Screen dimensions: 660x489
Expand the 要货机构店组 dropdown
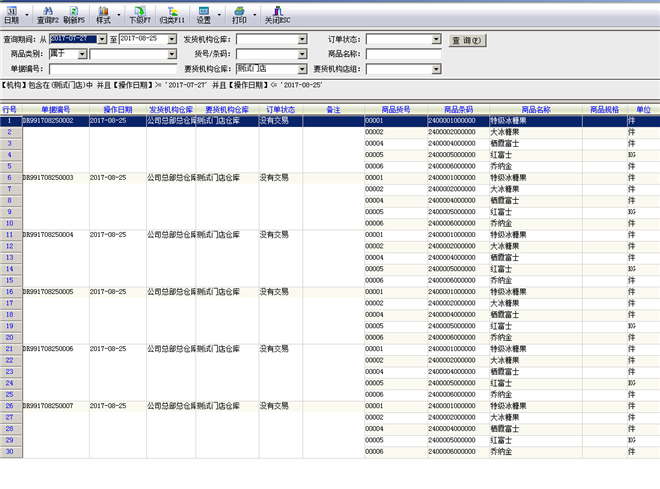pos(436,69)
